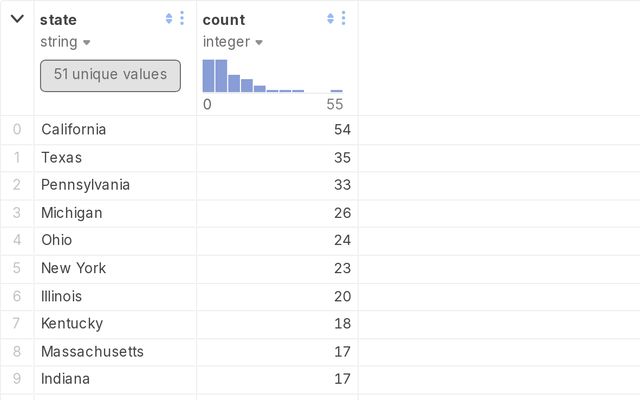Click the Massachusetts state cell
640x400 pixels.
pos(93,352)
